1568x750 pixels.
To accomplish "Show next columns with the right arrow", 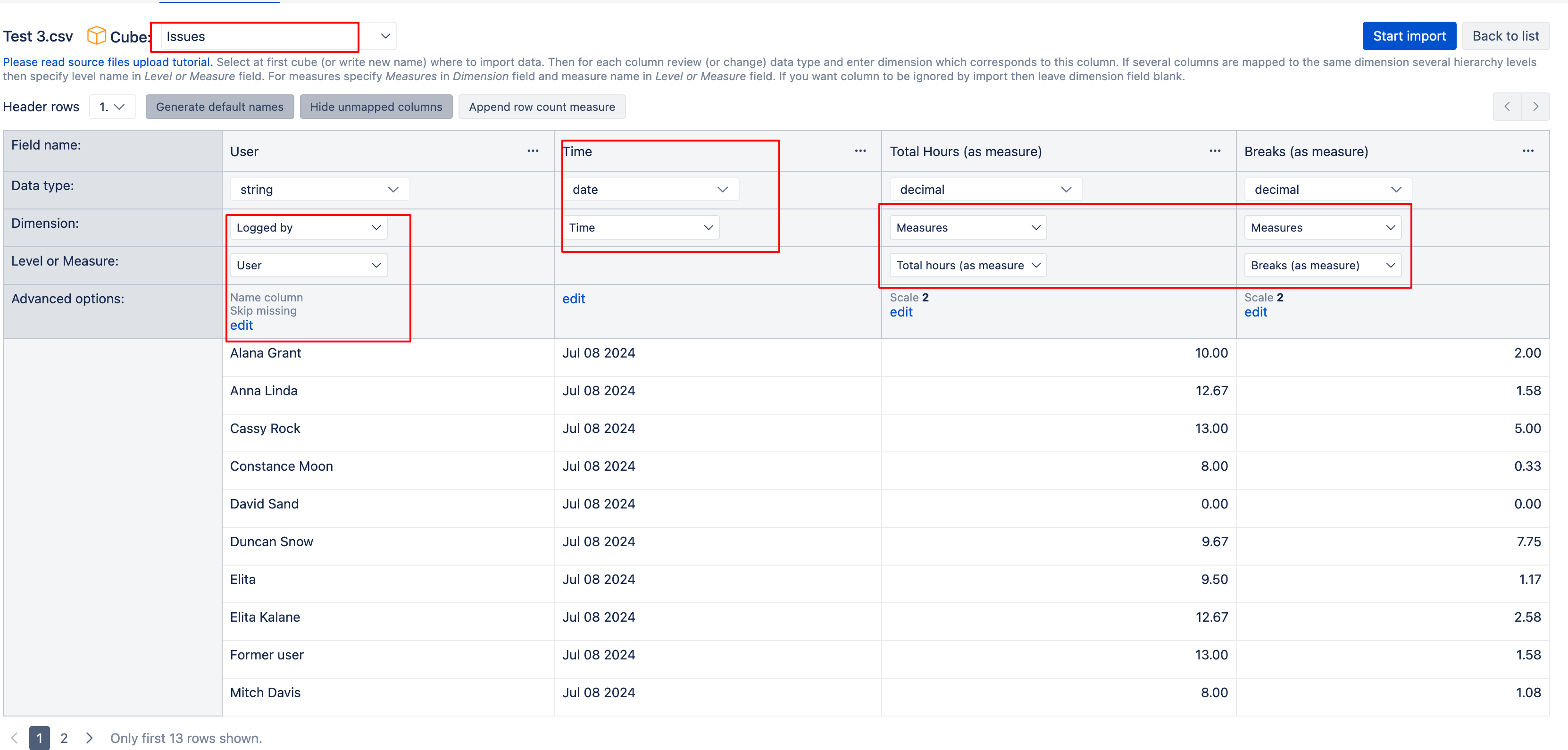I will point(1536,107).
